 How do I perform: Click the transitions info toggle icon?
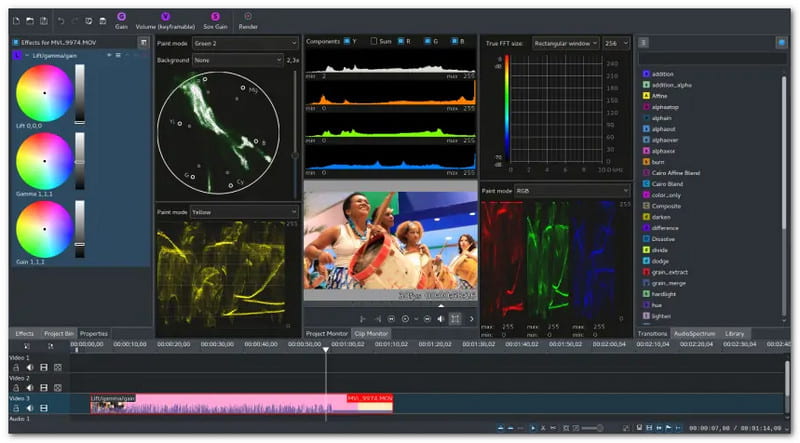(x=781, y=42)
